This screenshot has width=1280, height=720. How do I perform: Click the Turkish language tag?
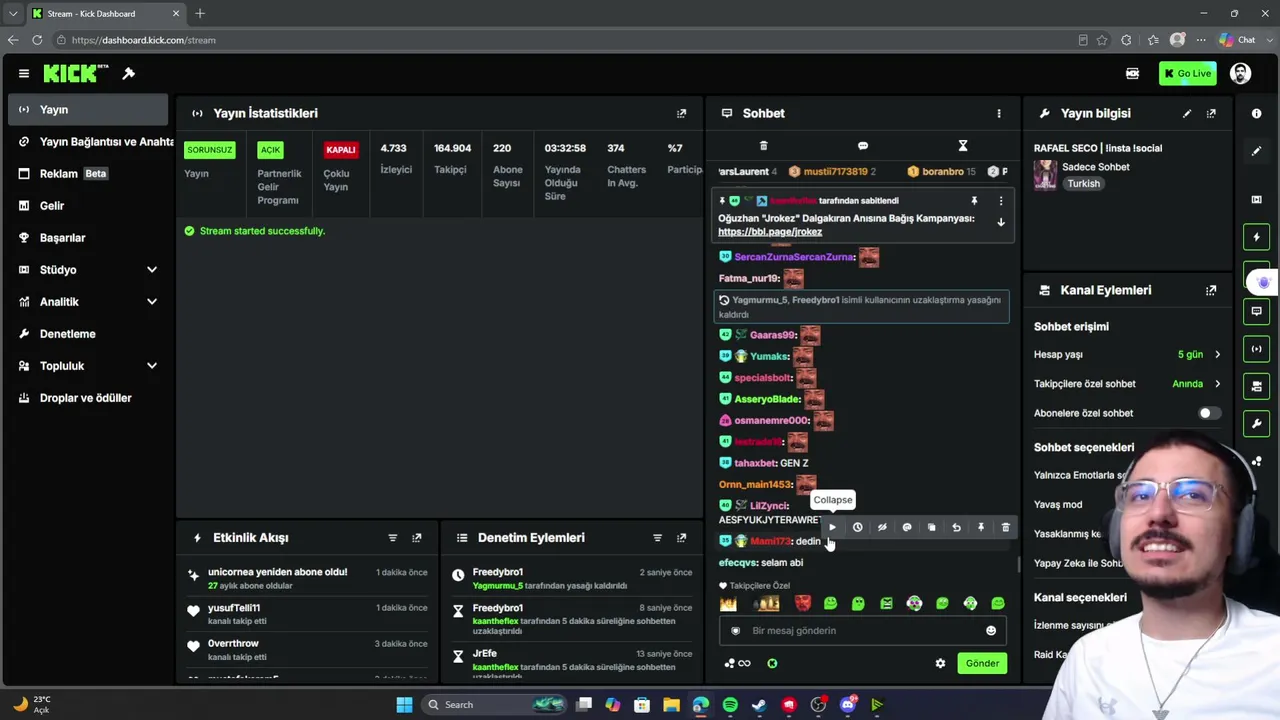1083,184
